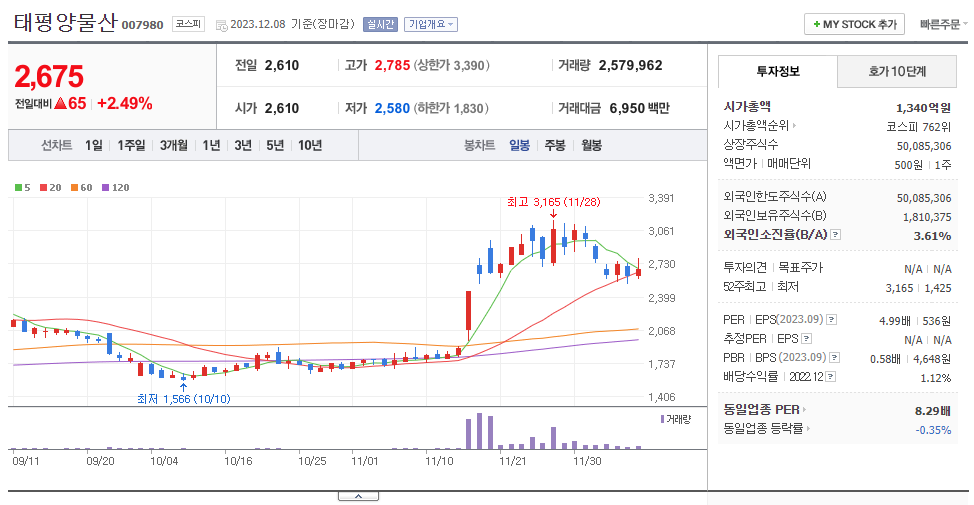Click the stock code 007980

(x=142, y=25)
